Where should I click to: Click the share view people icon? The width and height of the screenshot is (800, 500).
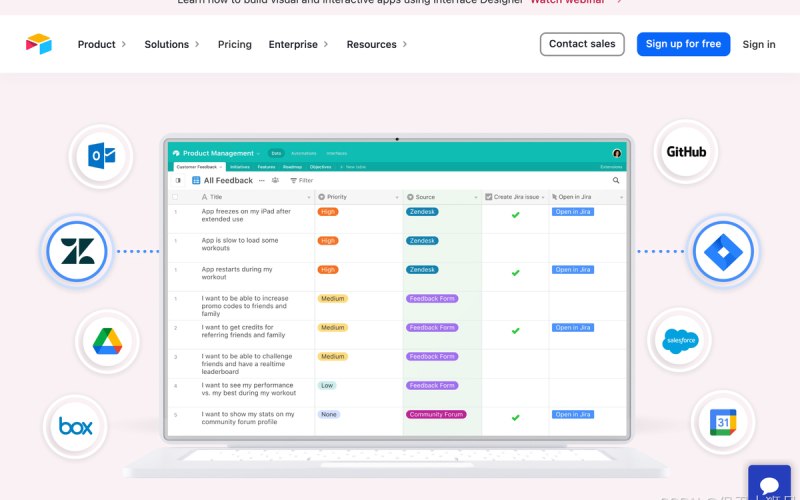pyautogui.click(x=276, y=180)
